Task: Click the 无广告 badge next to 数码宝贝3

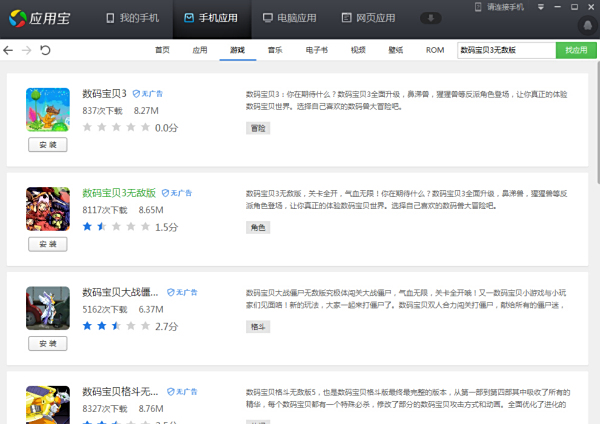Action: [148, 94]
